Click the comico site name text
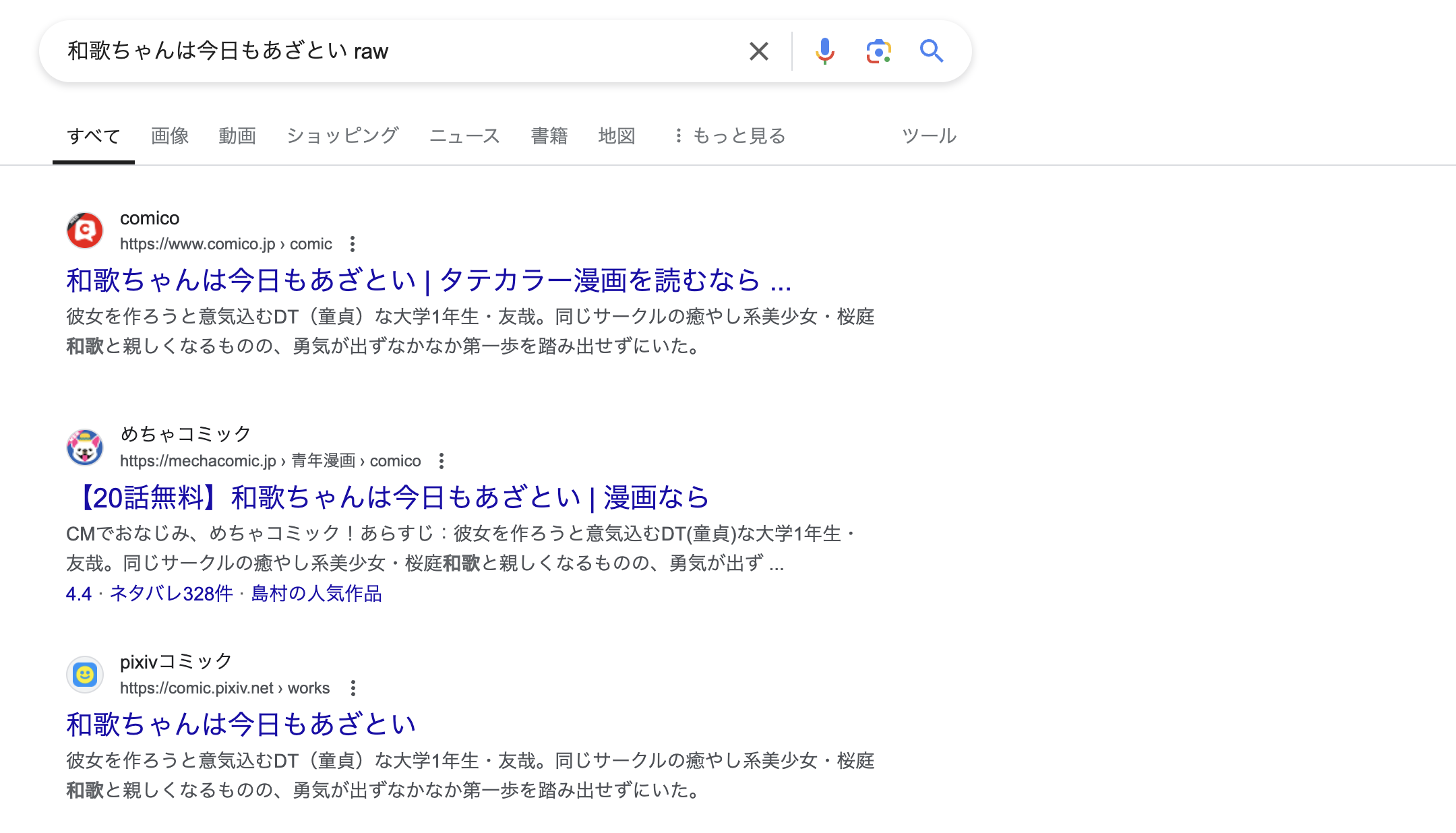Image resolution: width=1456 pixels, height=833 pixels. coord(150,218)
